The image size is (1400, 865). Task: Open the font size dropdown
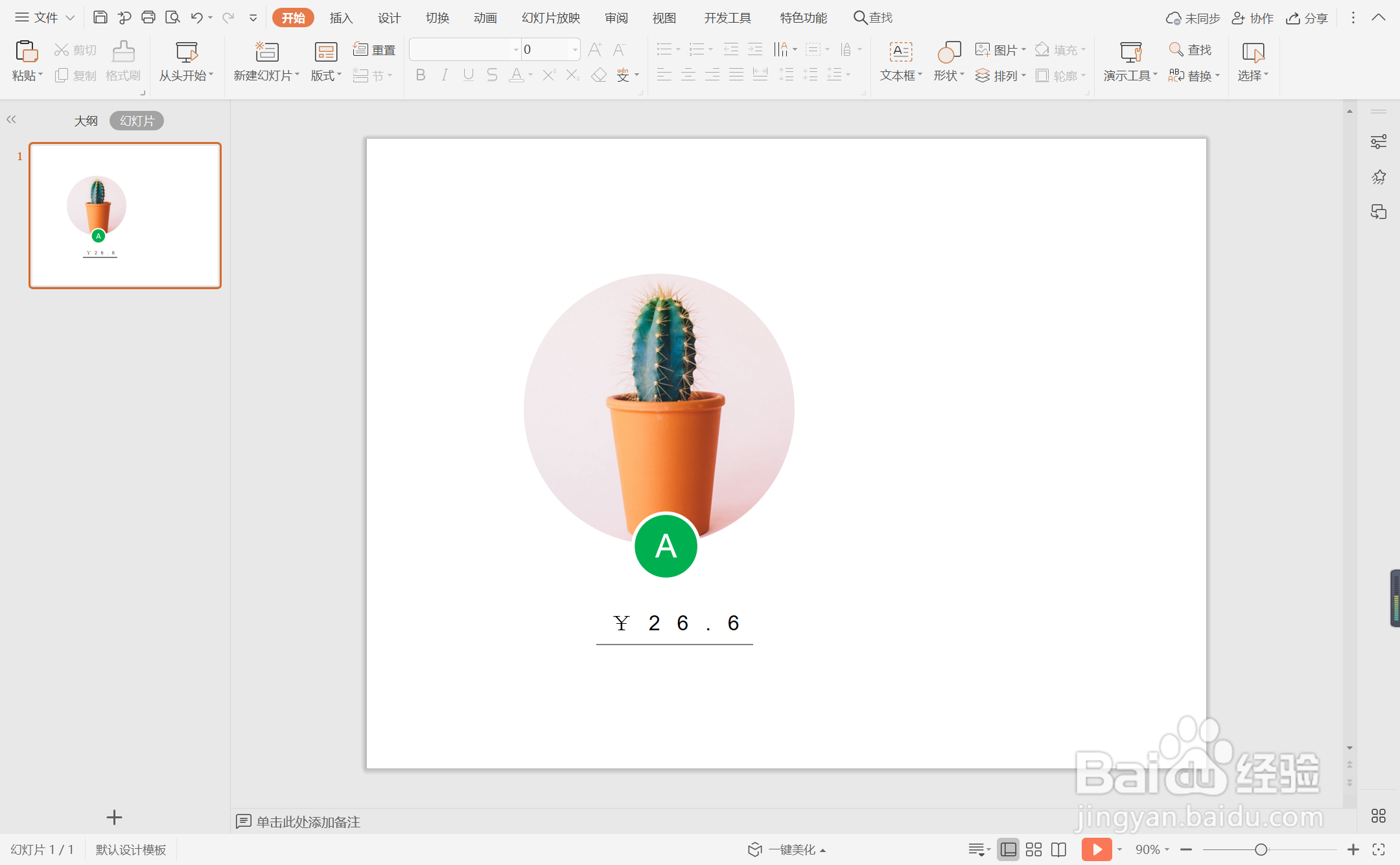point(573,49)
